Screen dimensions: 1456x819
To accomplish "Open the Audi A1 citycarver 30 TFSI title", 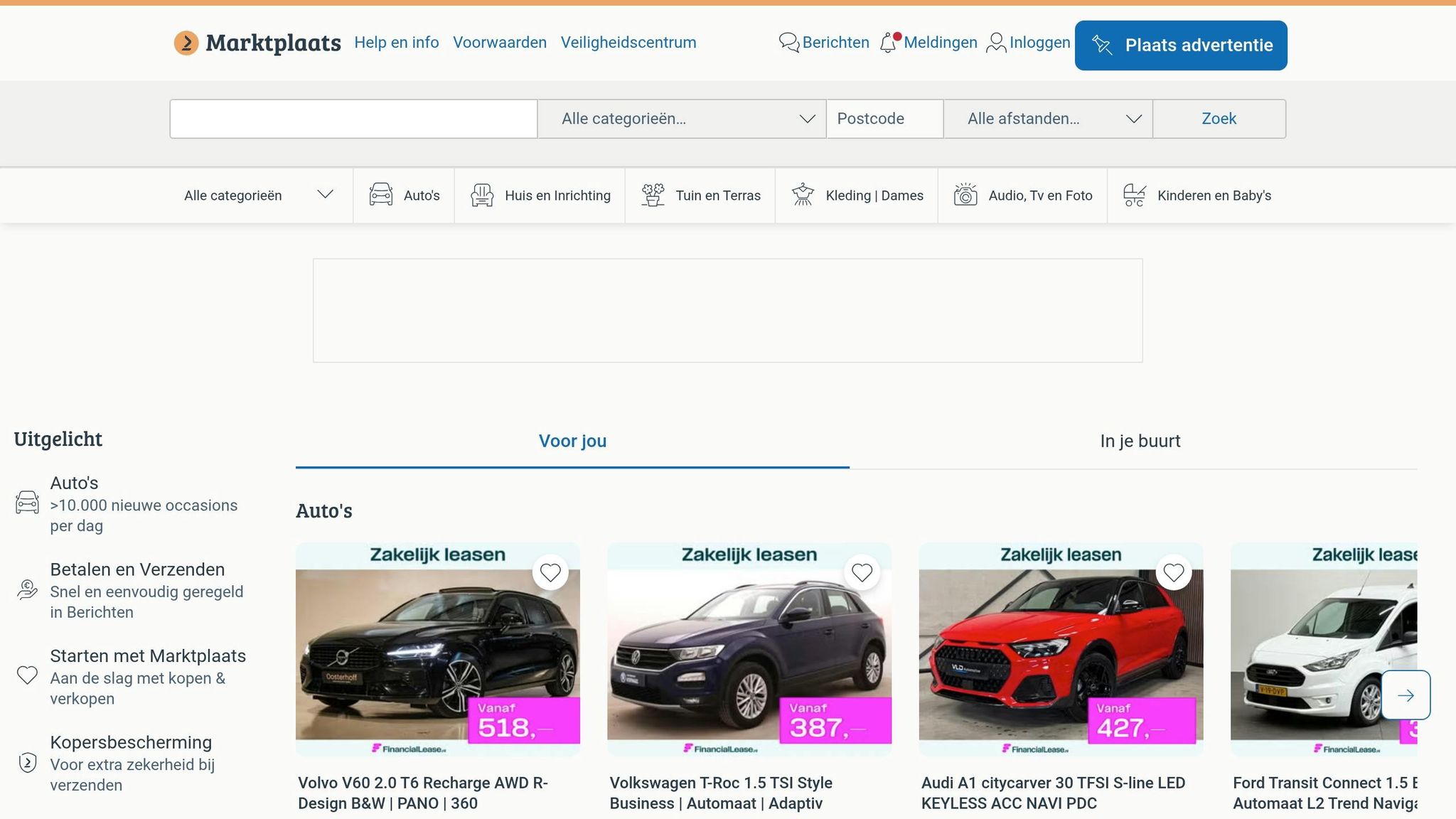I will [1053, 793].
